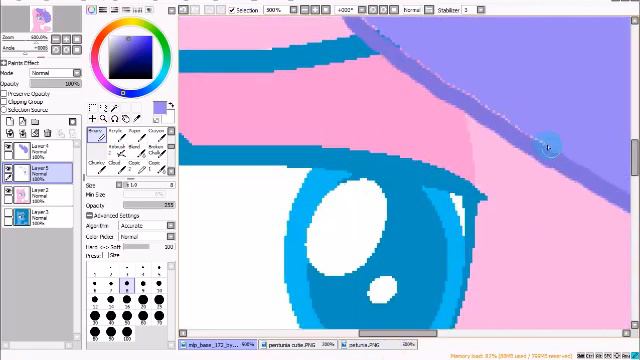The image size is (640, 360).
Task: Open the Color Picker mode dropdown
Action: (171, 236)
